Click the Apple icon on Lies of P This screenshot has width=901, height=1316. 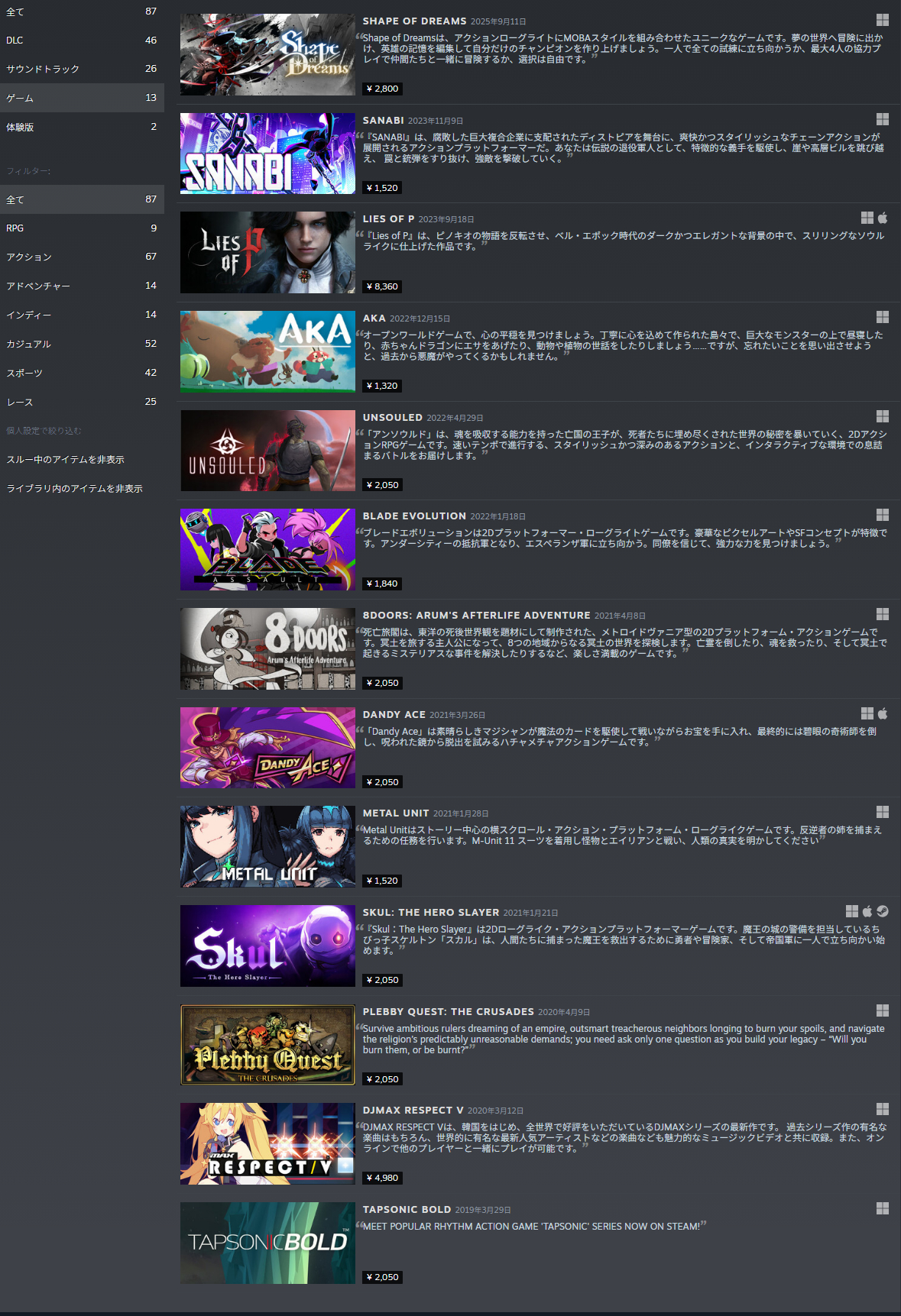click(x=883, y=218)
